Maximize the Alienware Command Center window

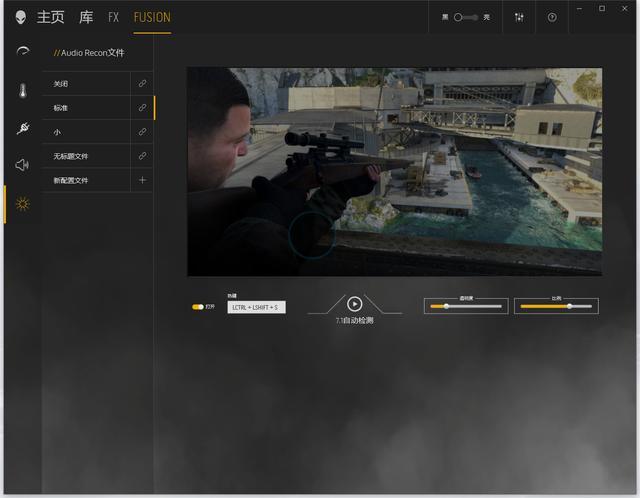602,9
